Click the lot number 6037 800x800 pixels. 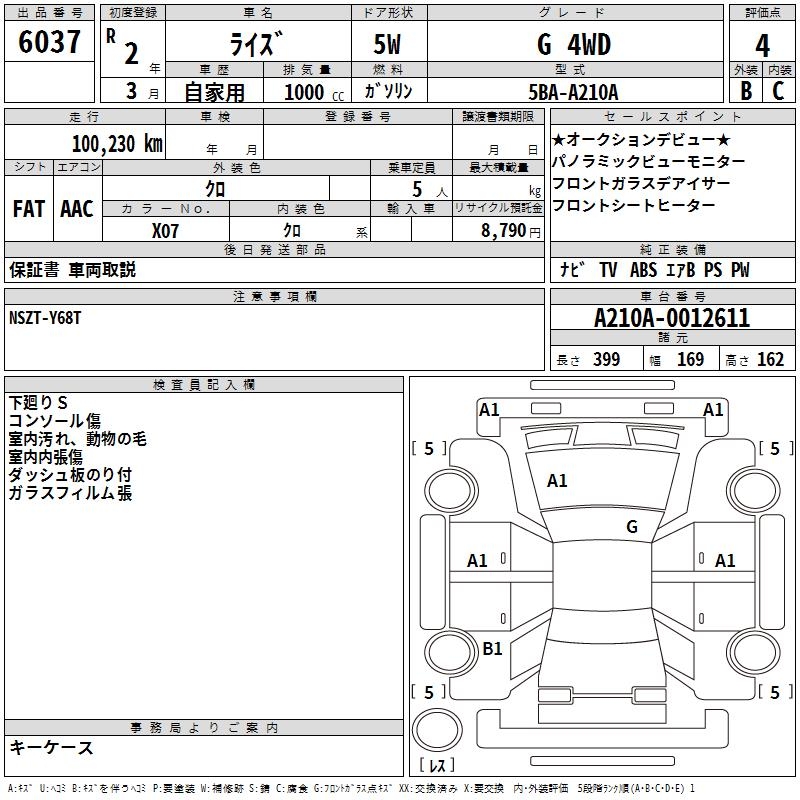point(49,41)
